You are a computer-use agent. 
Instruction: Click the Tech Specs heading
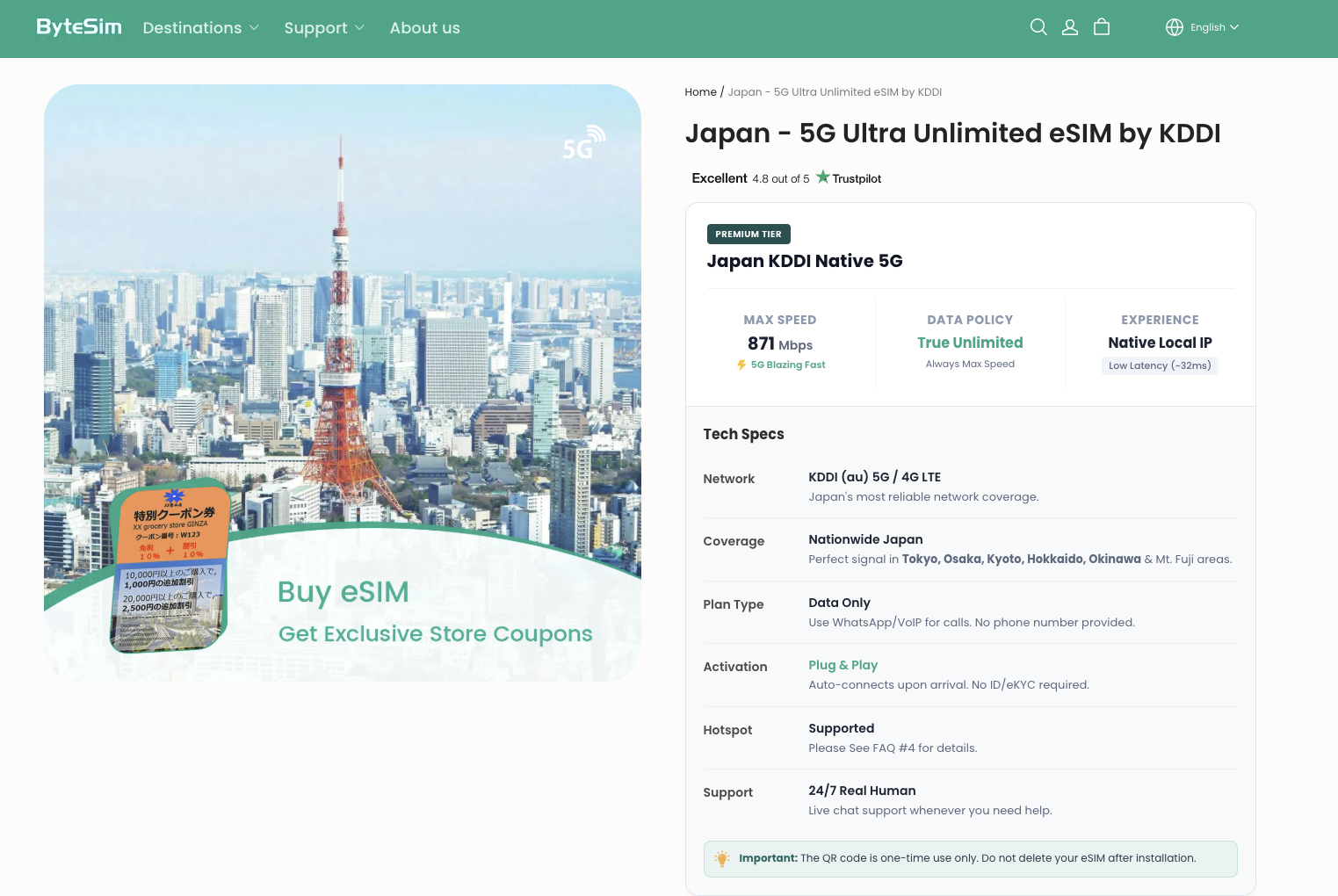point(743,434)
